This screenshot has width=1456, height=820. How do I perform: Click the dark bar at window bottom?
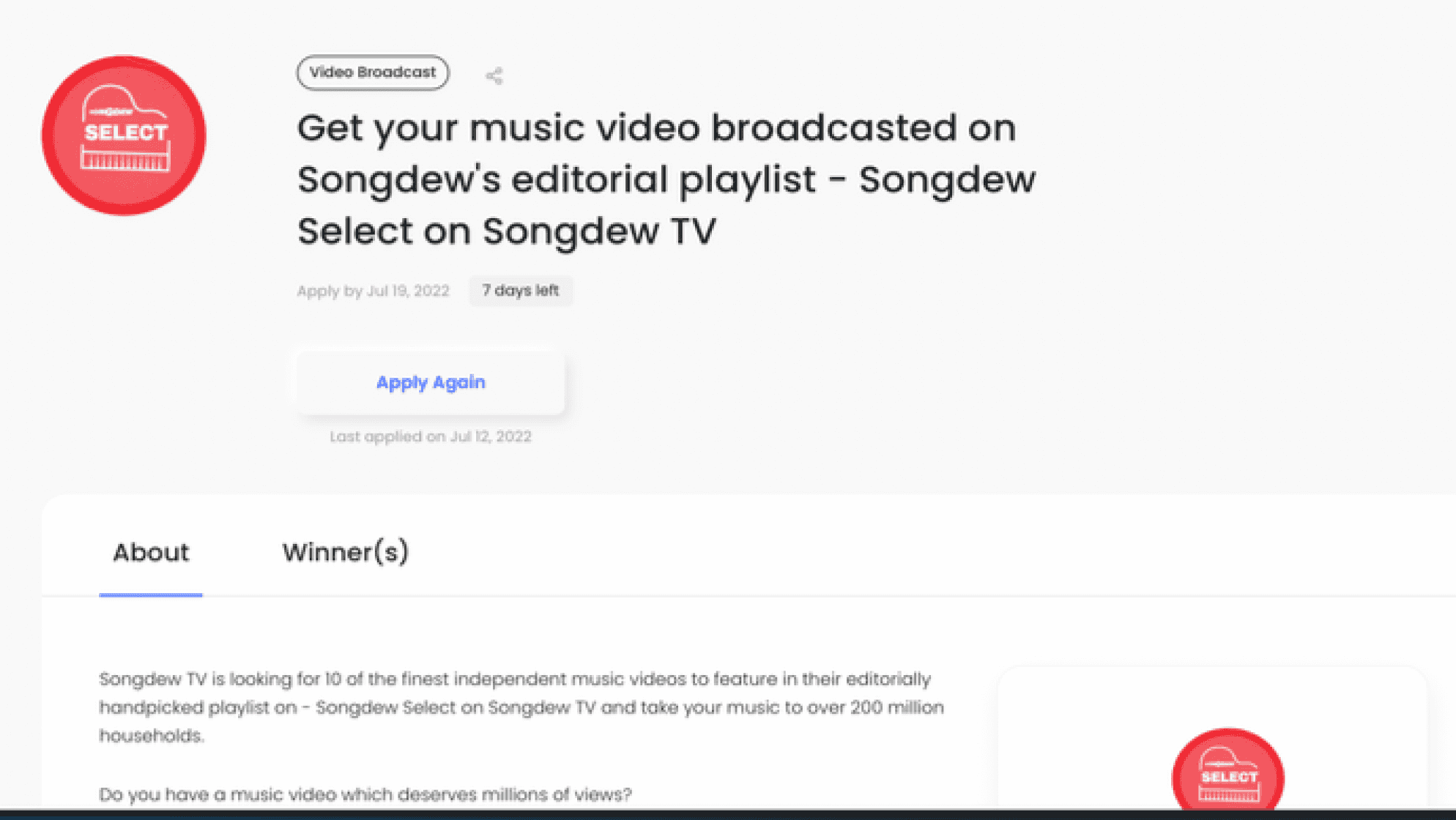728,814
